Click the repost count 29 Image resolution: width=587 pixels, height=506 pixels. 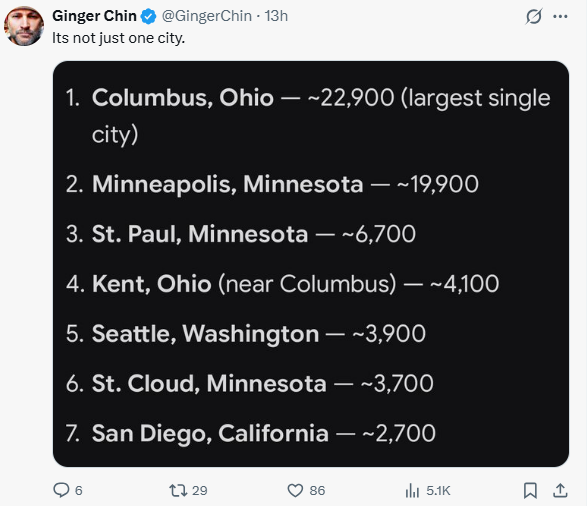[200, 490]
